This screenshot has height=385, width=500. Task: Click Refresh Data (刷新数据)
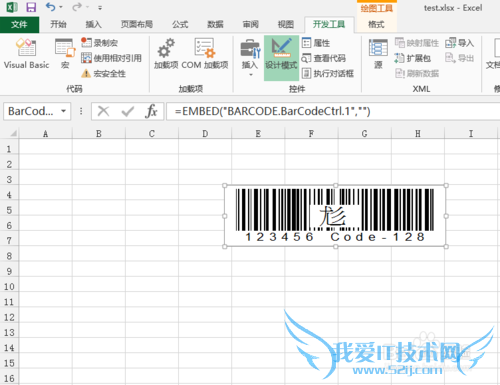point(417,73)
